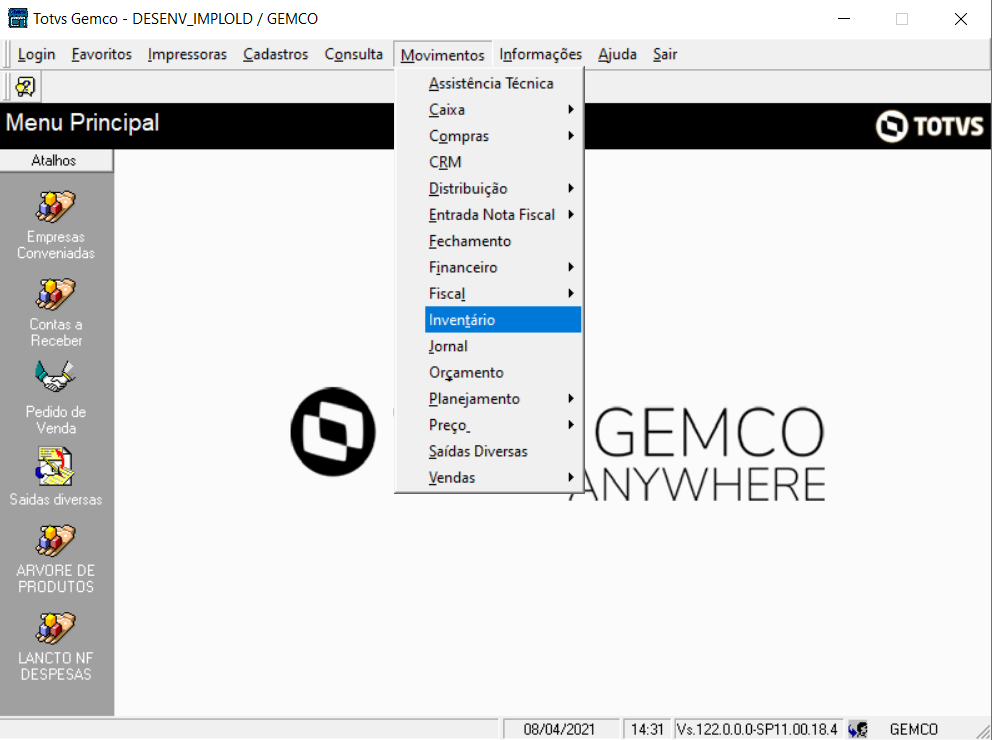
Task: Open the Login menu
Action: (36, 54)
